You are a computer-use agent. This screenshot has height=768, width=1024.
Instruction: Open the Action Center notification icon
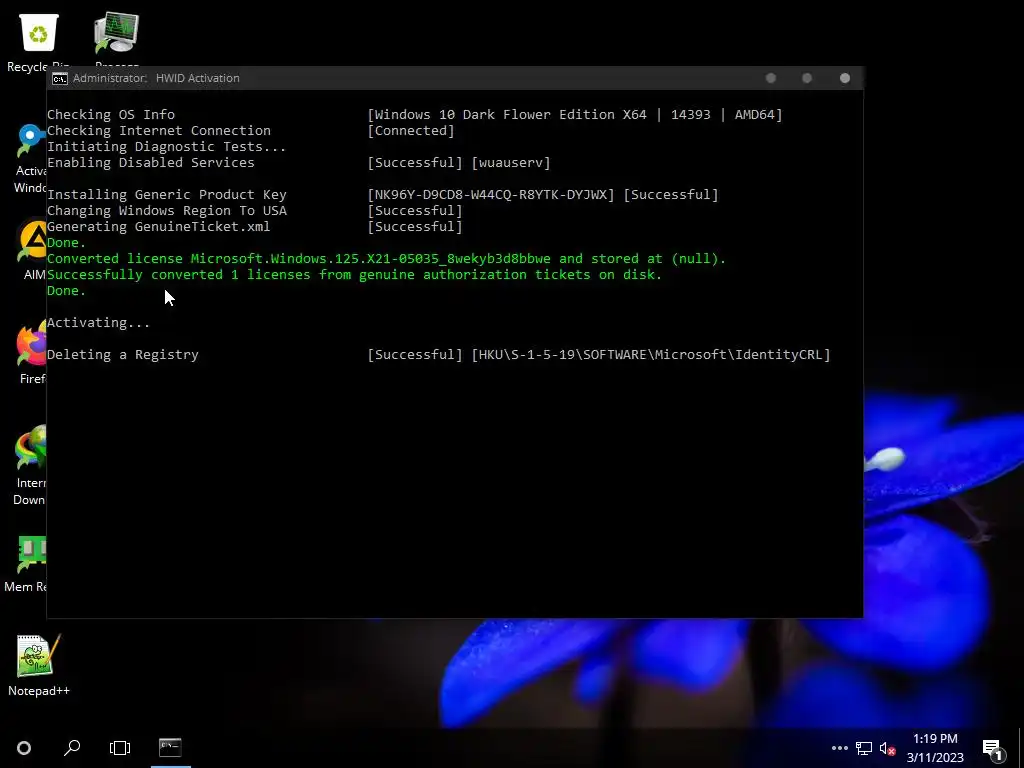point(993,749)
